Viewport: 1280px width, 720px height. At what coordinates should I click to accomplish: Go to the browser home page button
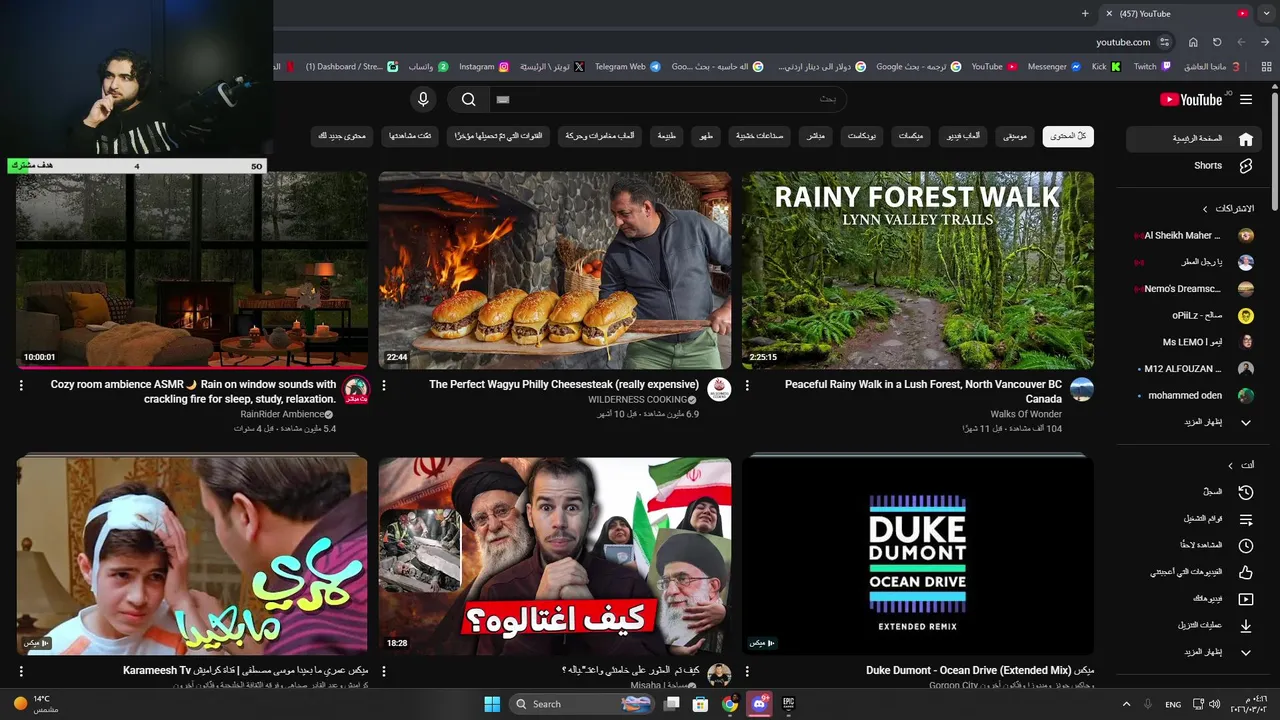pos(1193,42)
